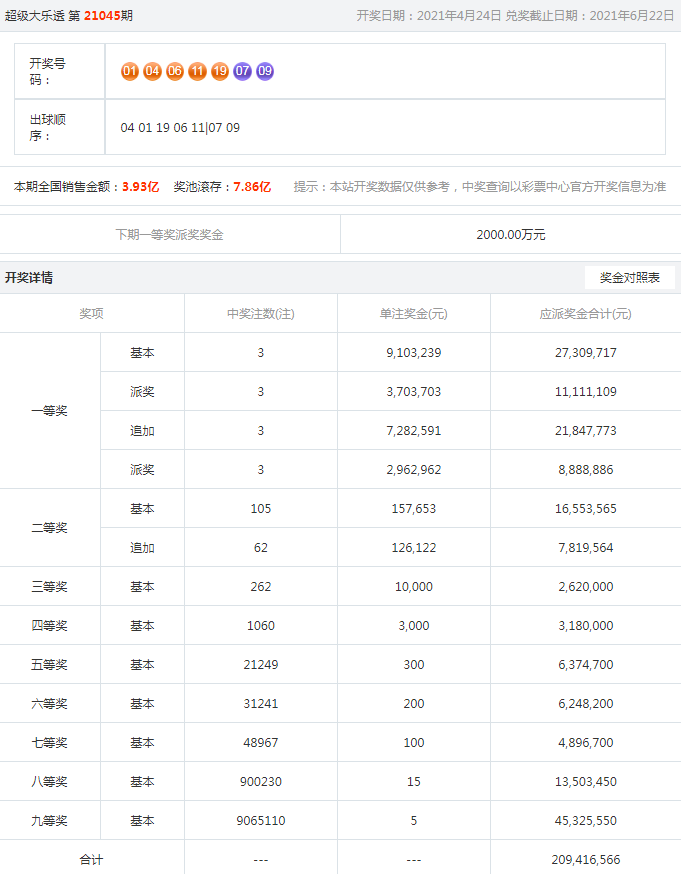Click fifth prize winner count 21249

[x=261, y=665]
